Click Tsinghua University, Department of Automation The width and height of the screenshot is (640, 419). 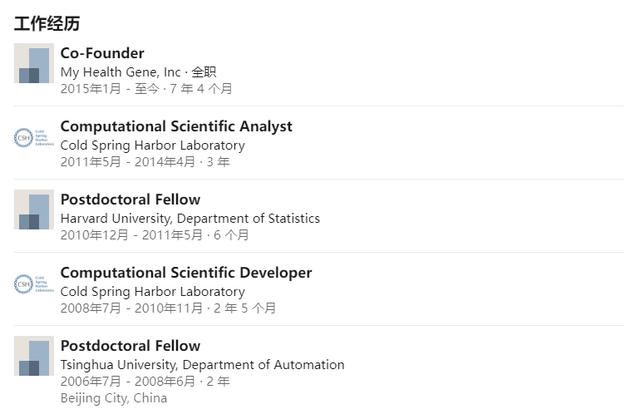(x=202, y=365)
